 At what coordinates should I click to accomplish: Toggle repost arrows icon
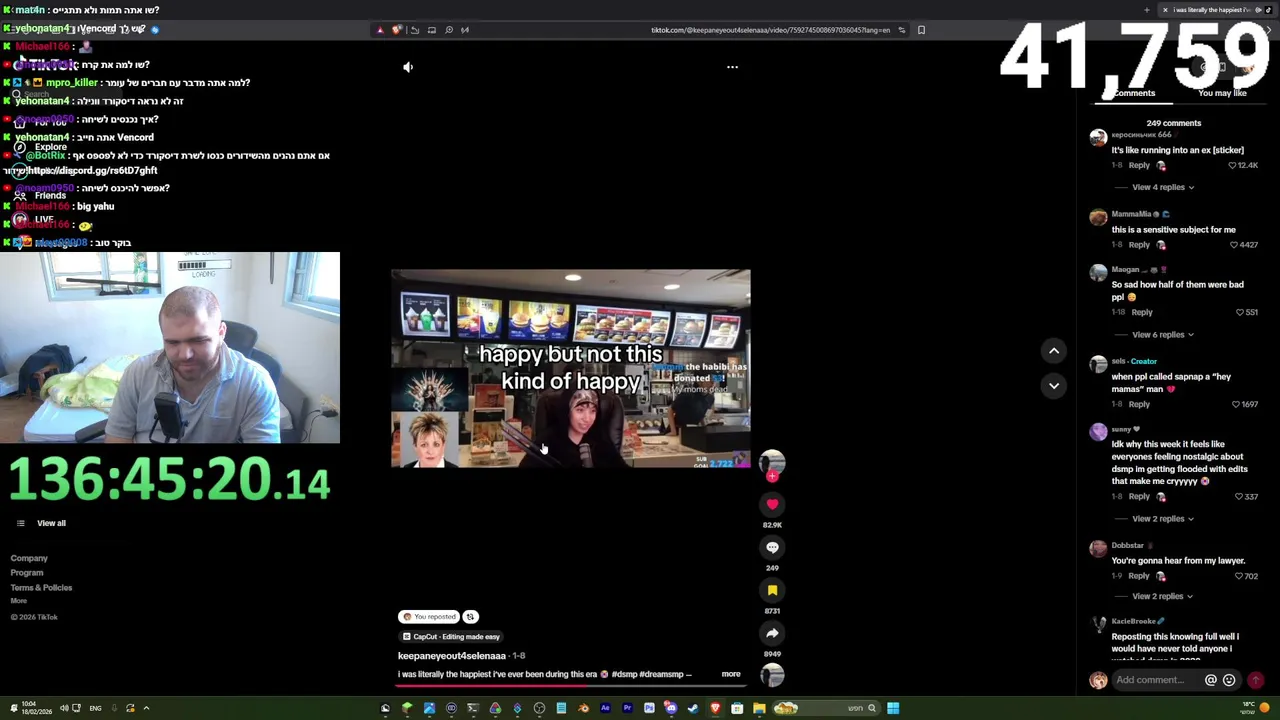click(470, 617)
